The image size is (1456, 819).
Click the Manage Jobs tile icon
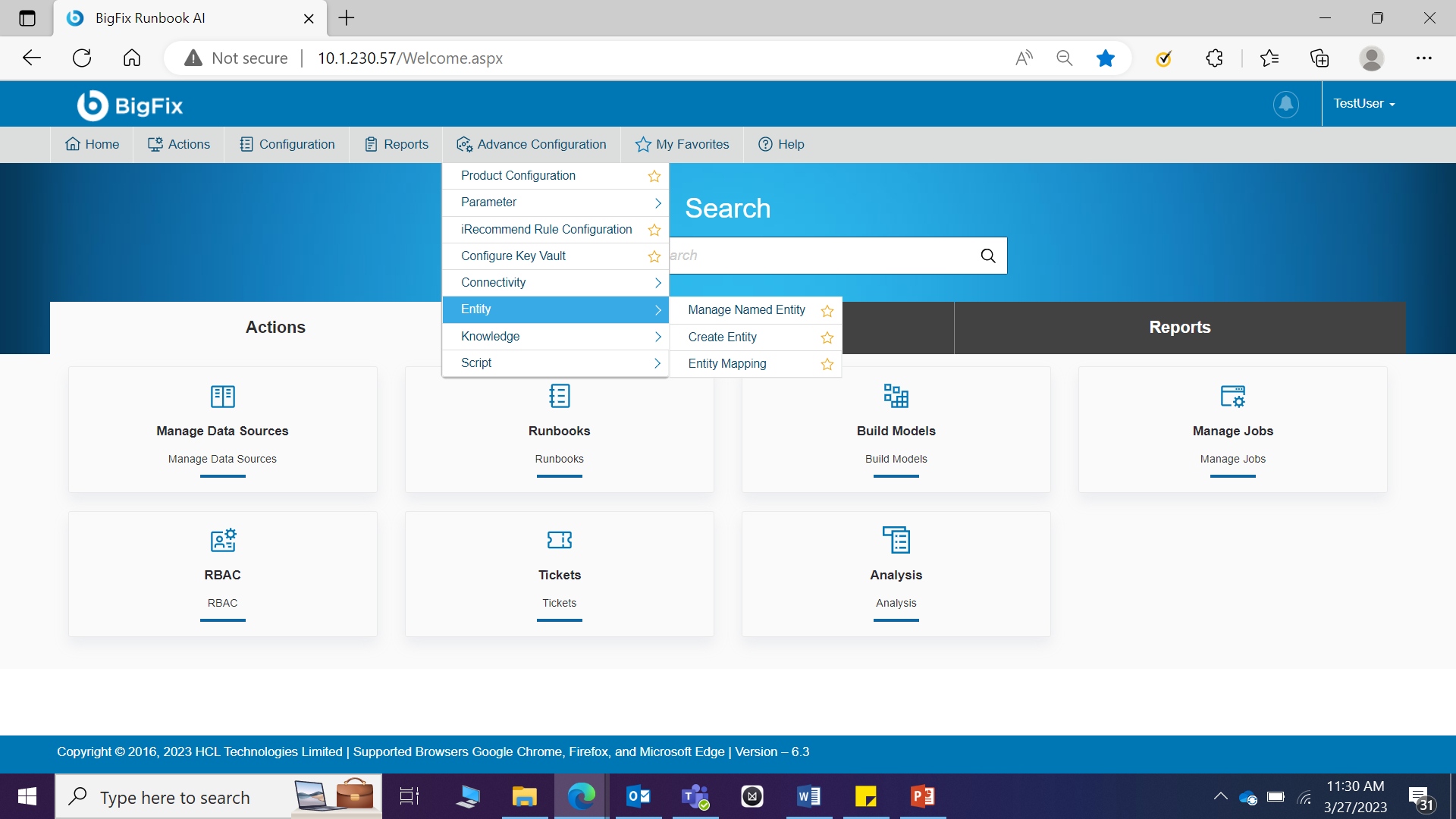point(1232,396)
